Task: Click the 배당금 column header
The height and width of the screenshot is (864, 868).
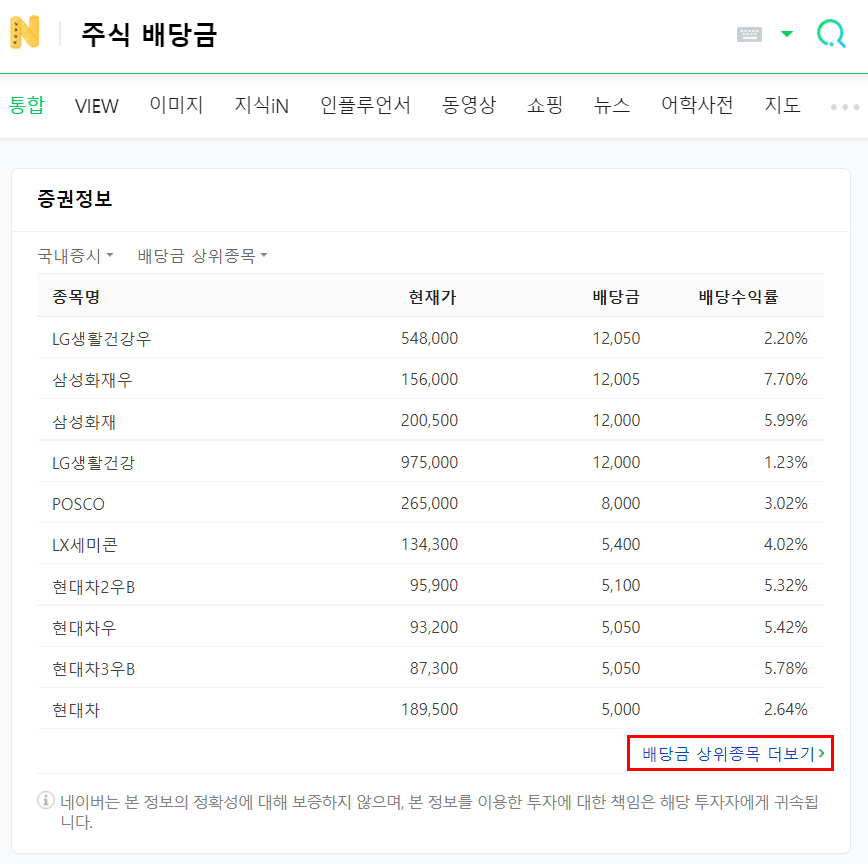Action: (x=616, y=297)
